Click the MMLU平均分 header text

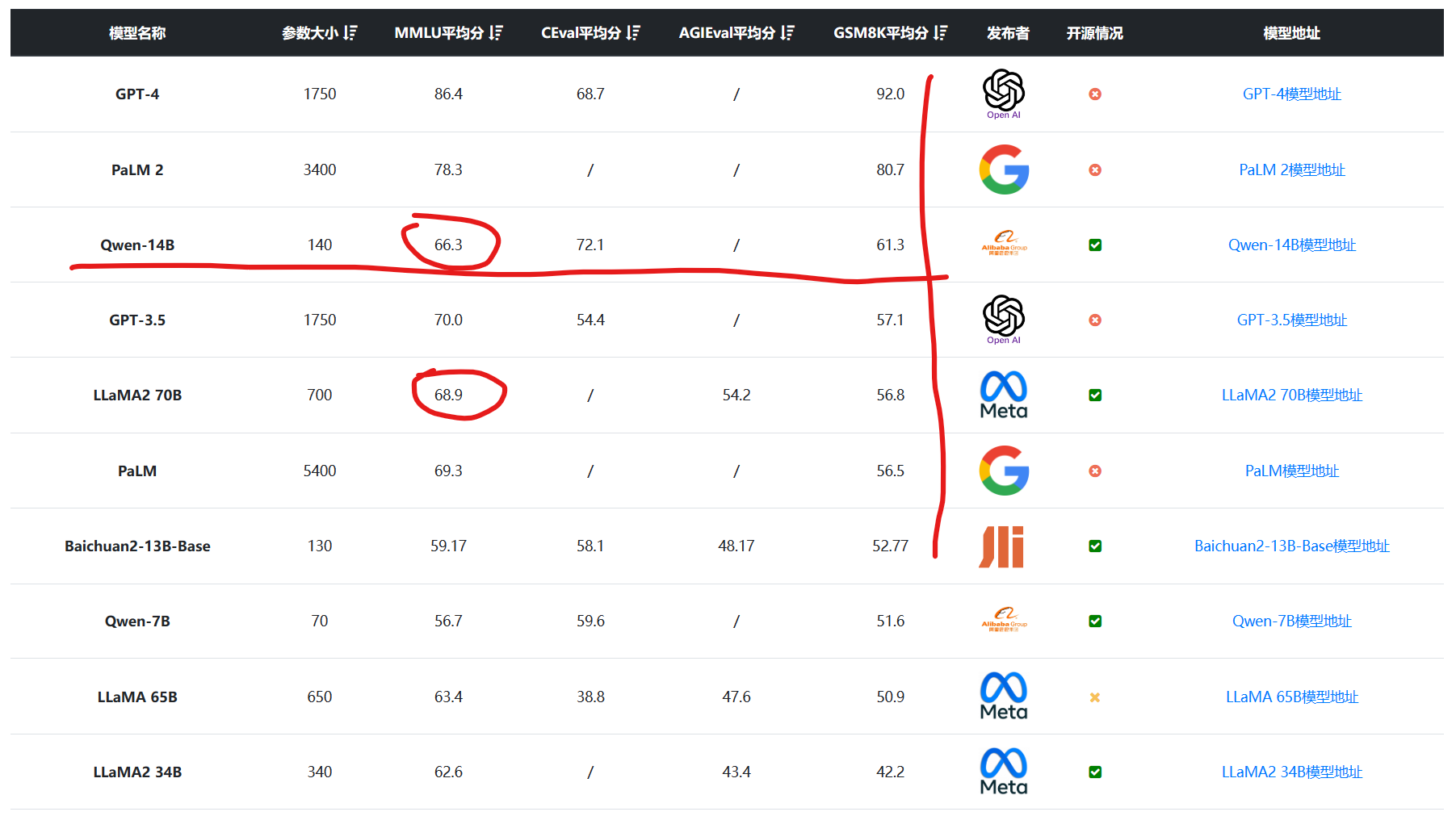(439, 33)
